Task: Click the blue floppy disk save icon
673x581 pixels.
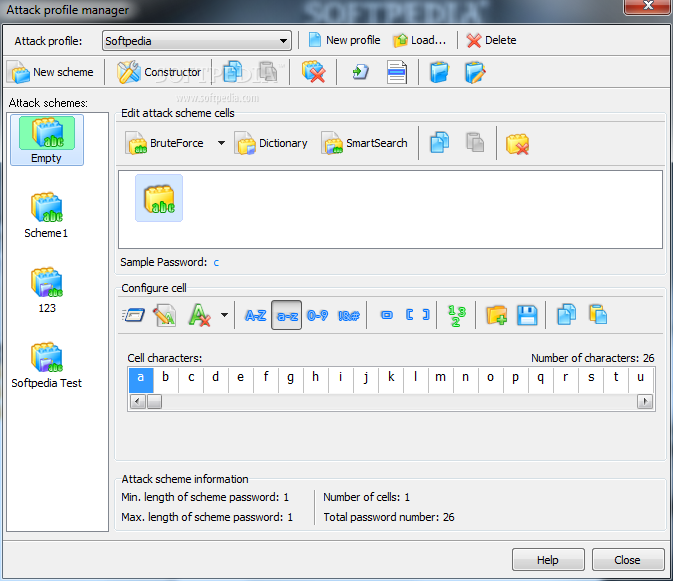Action: pos(527,315)
